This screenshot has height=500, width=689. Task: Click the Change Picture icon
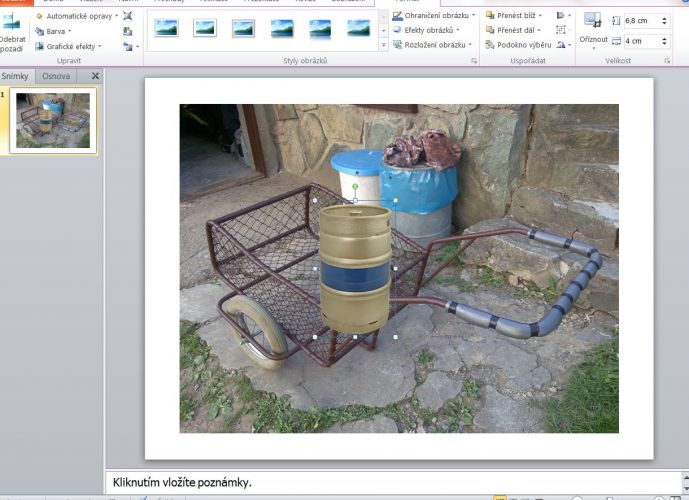point(127,31)
